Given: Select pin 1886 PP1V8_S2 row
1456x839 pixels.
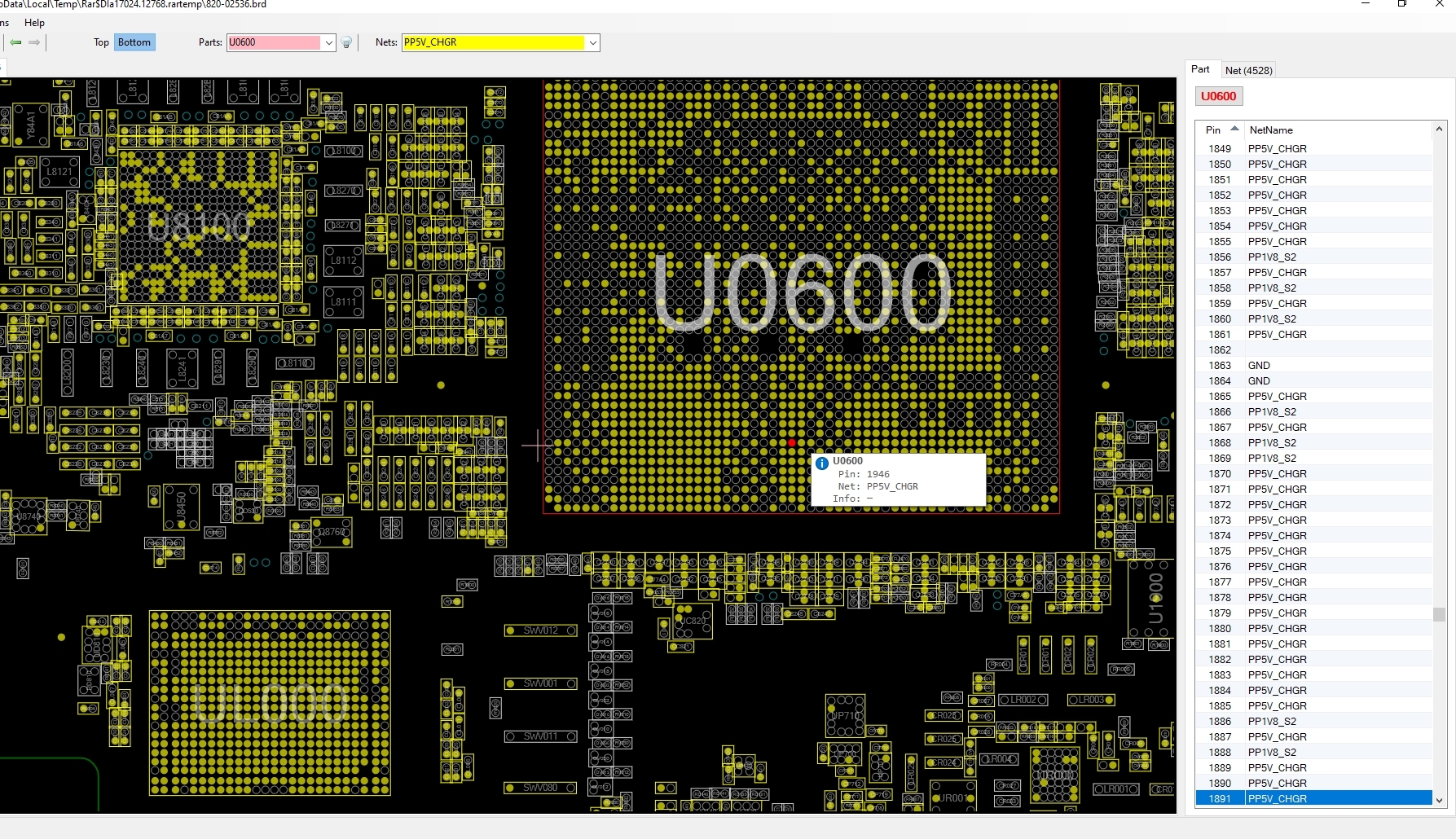Looking at the screenshot, I should point(1313,721).
